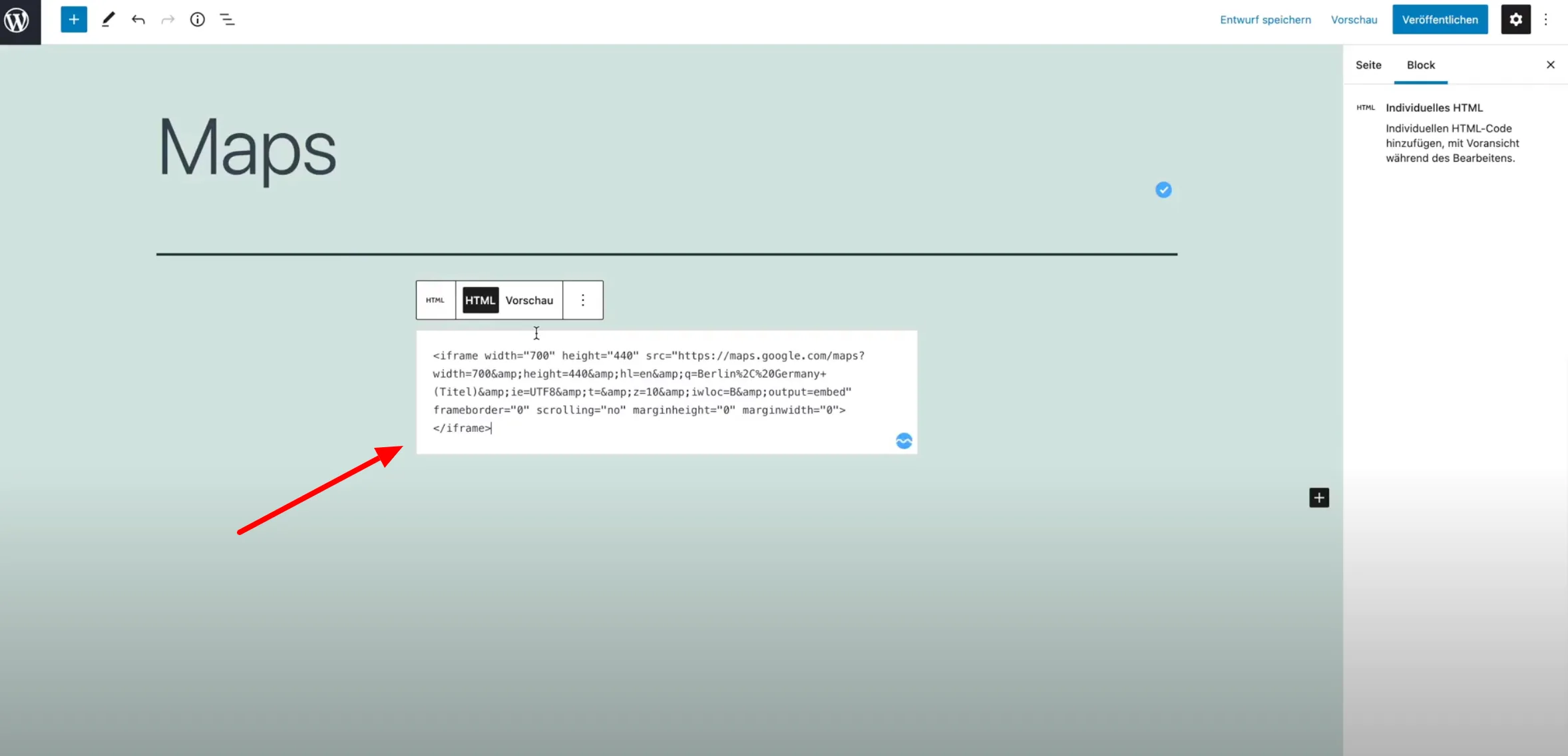Select the Block sidebar tab
Image resolution: width=1568 pixels, height=756 pixels.
(x=1420, y=65)
